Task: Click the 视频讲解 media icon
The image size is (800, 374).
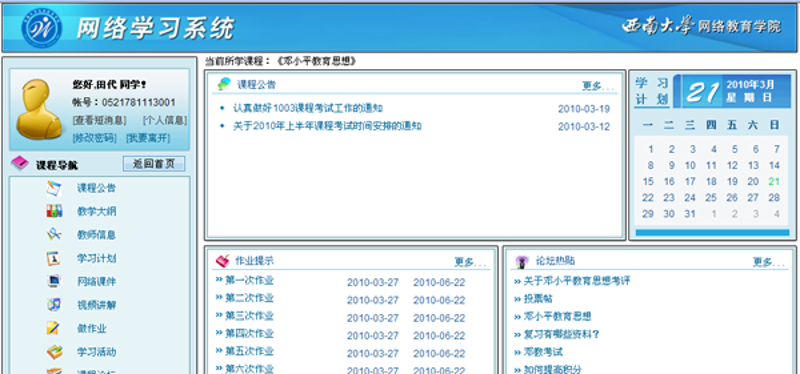Action: click(x=54, y=305)
